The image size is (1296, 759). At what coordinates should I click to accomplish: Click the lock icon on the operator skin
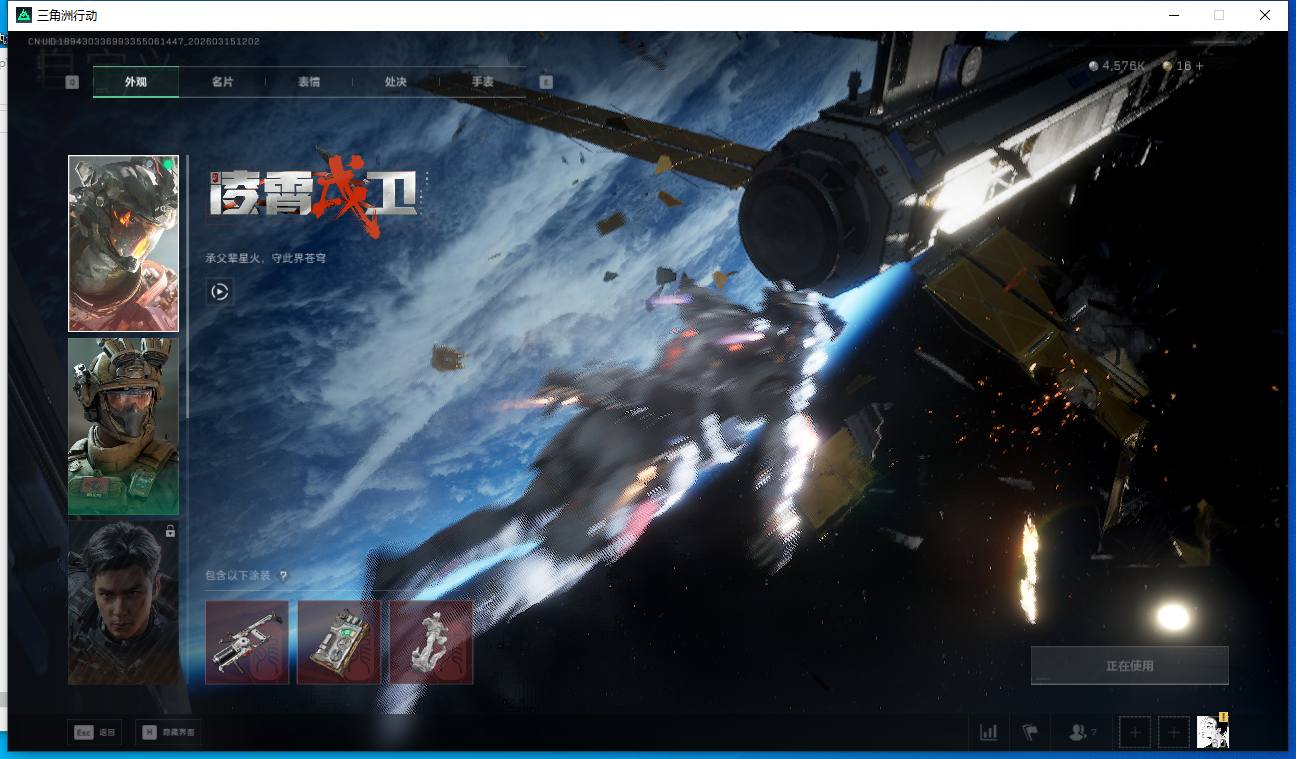(x=170, y=531)
